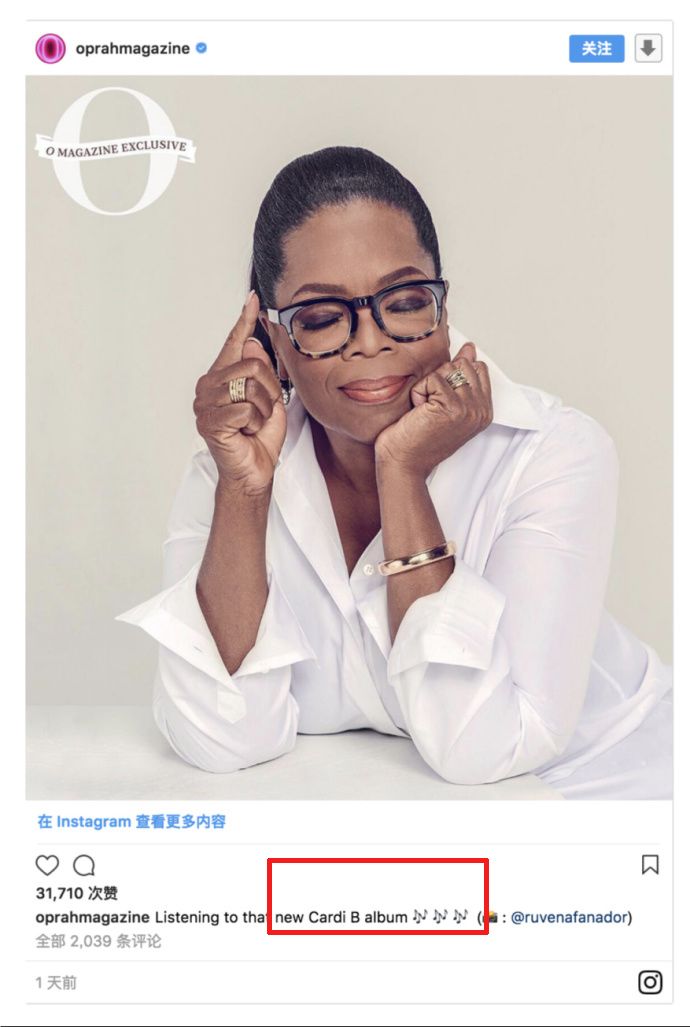
Task: Click the O Magazine Exclusive logo
Action: [115, 149]
